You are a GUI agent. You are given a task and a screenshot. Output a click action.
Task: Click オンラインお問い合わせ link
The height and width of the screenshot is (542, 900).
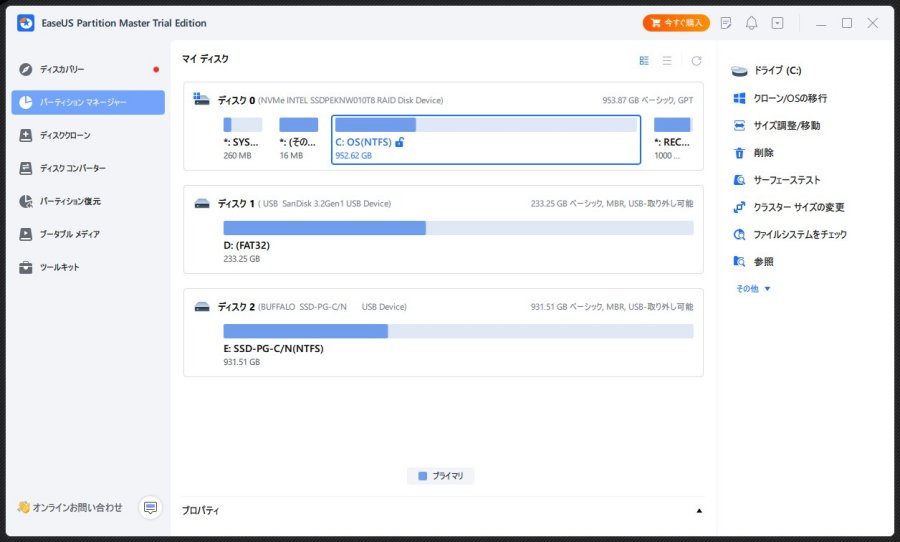click(71, 508)
